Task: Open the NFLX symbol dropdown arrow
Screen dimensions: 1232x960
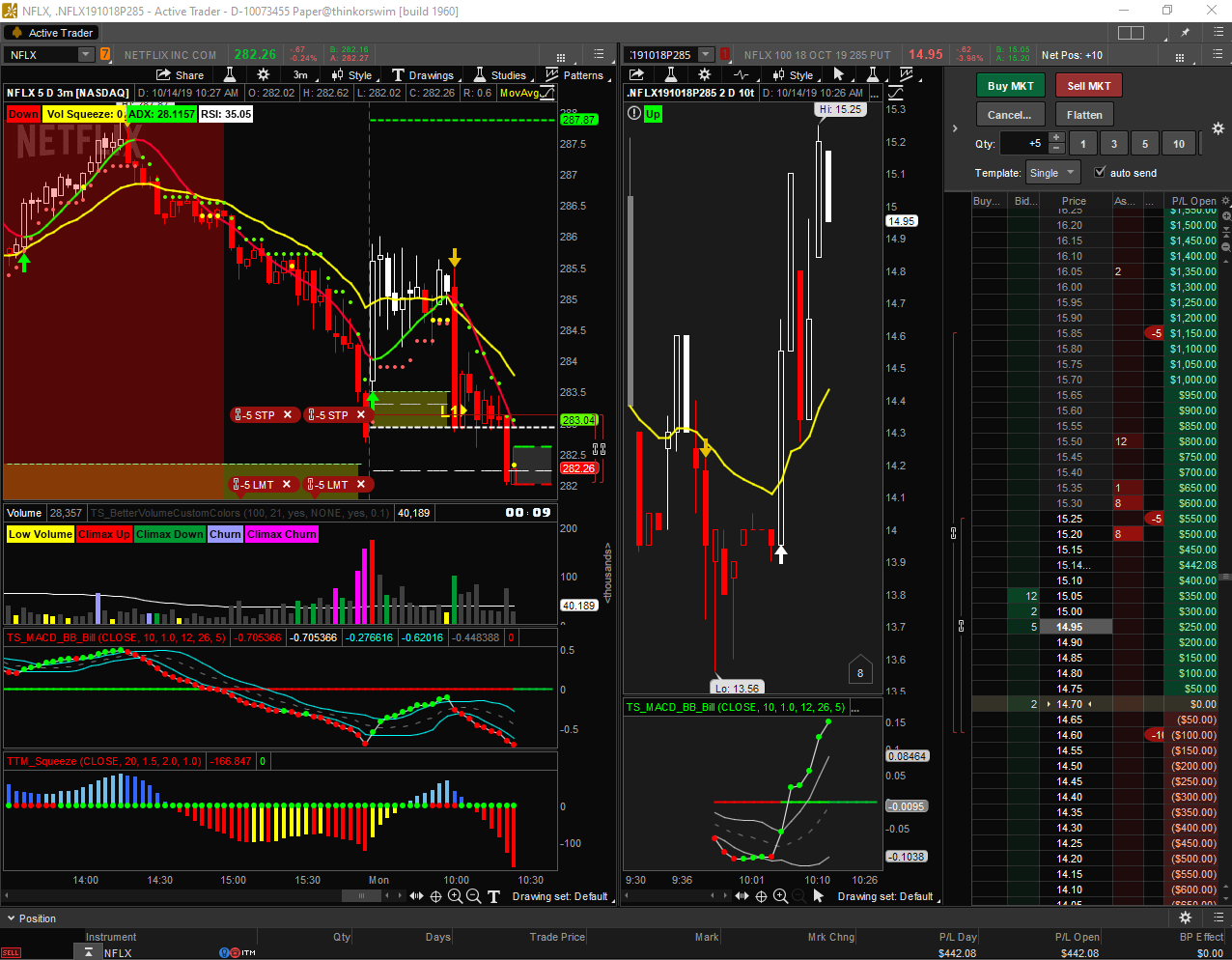Action: click(x=85, y=55)
